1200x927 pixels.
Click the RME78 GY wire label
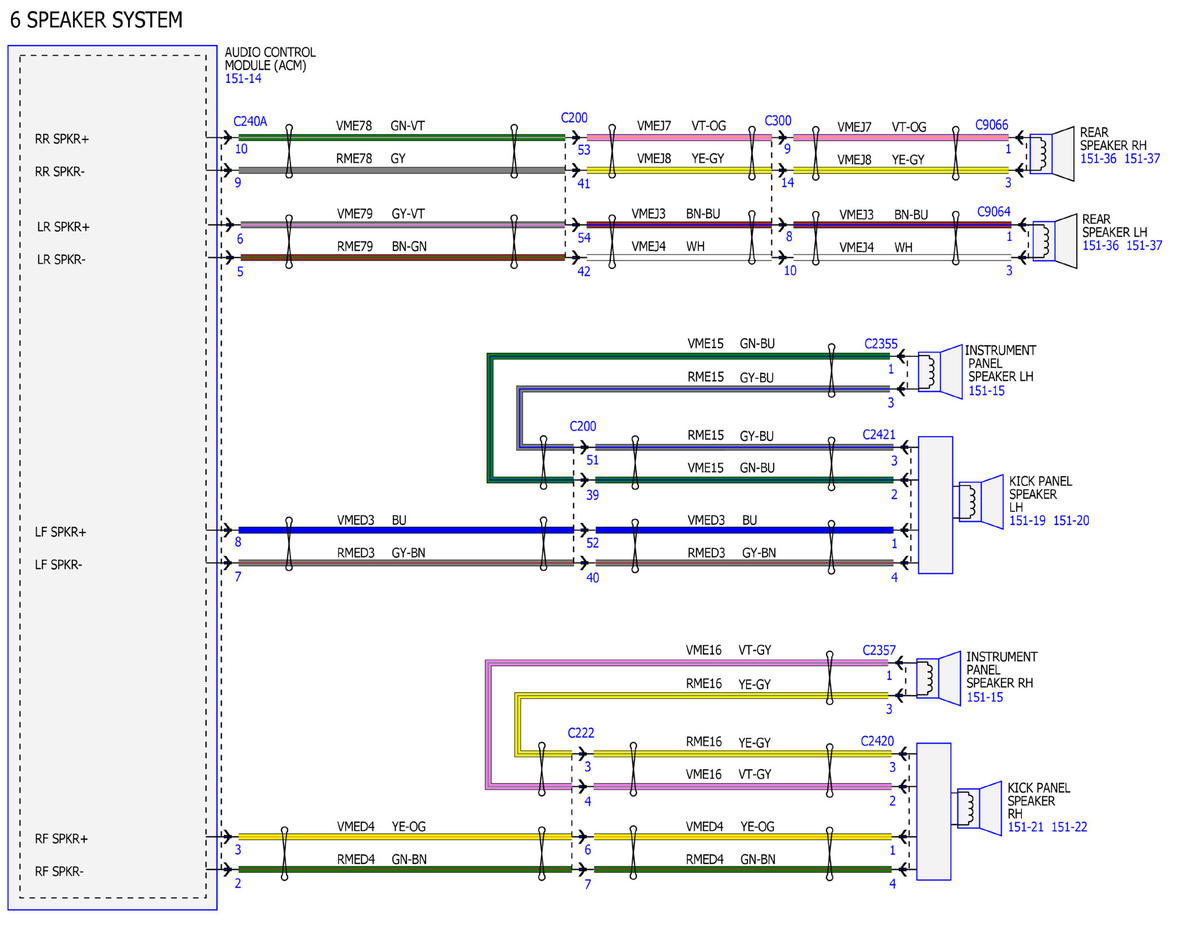[371, 159]
